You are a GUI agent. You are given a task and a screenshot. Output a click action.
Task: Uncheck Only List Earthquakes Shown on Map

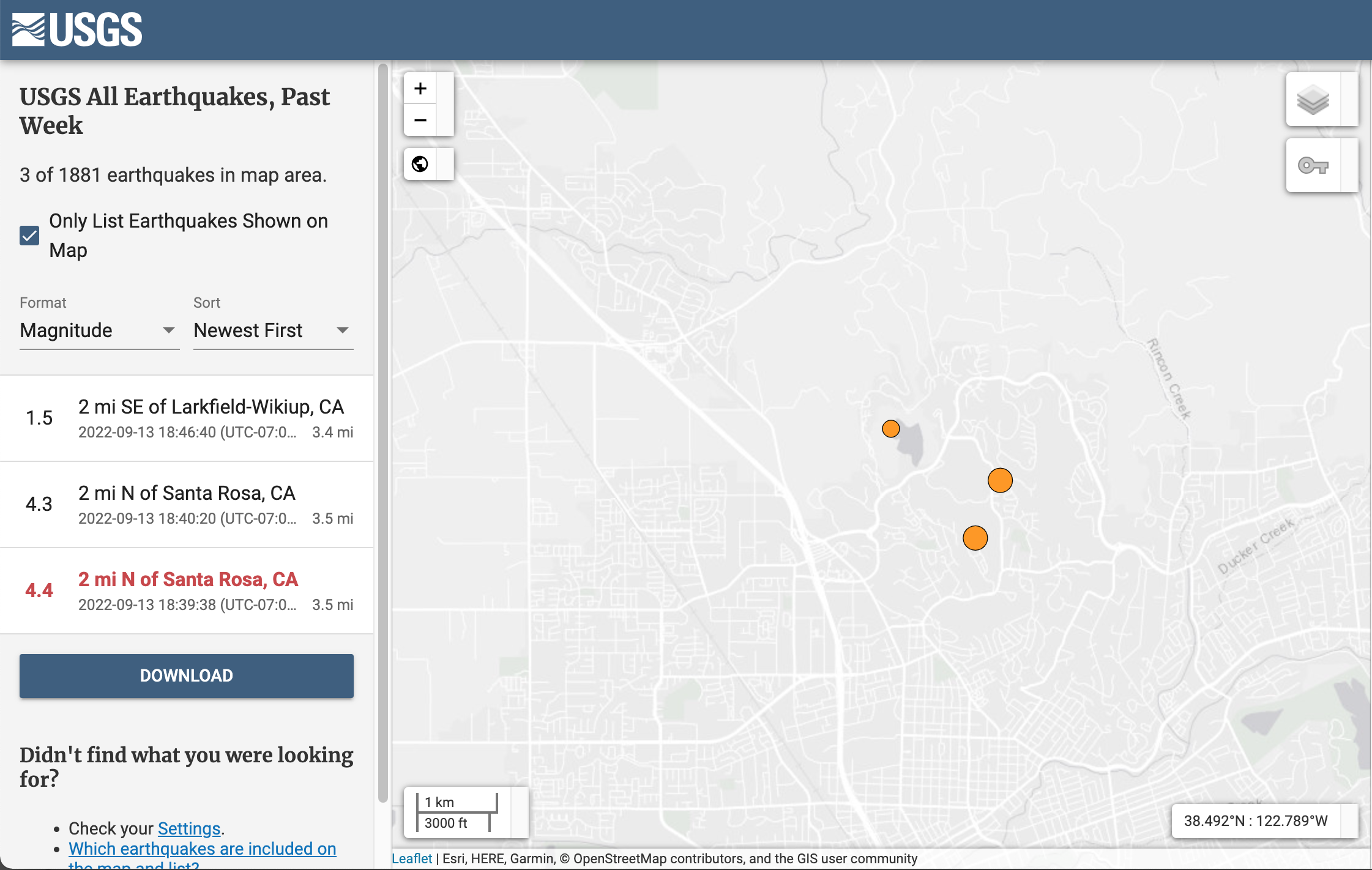29,236
